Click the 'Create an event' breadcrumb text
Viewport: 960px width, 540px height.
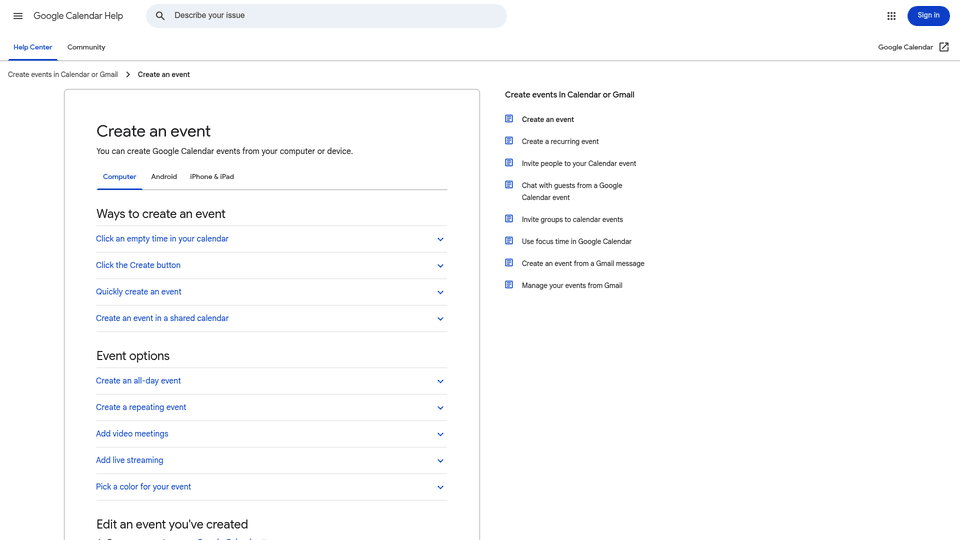point(163,75)
